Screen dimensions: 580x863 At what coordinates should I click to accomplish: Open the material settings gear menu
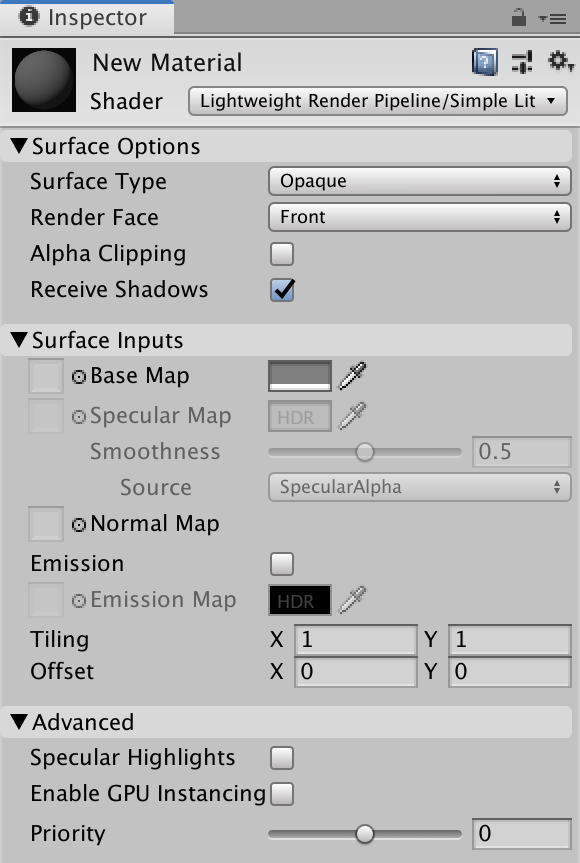coord(556,62)
